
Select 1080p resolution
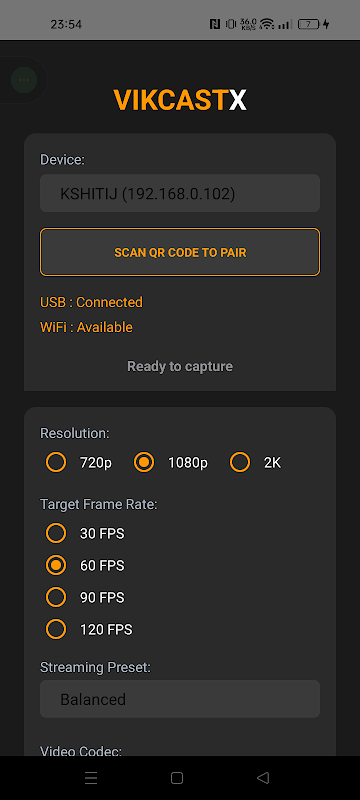[x=171, y=463]
